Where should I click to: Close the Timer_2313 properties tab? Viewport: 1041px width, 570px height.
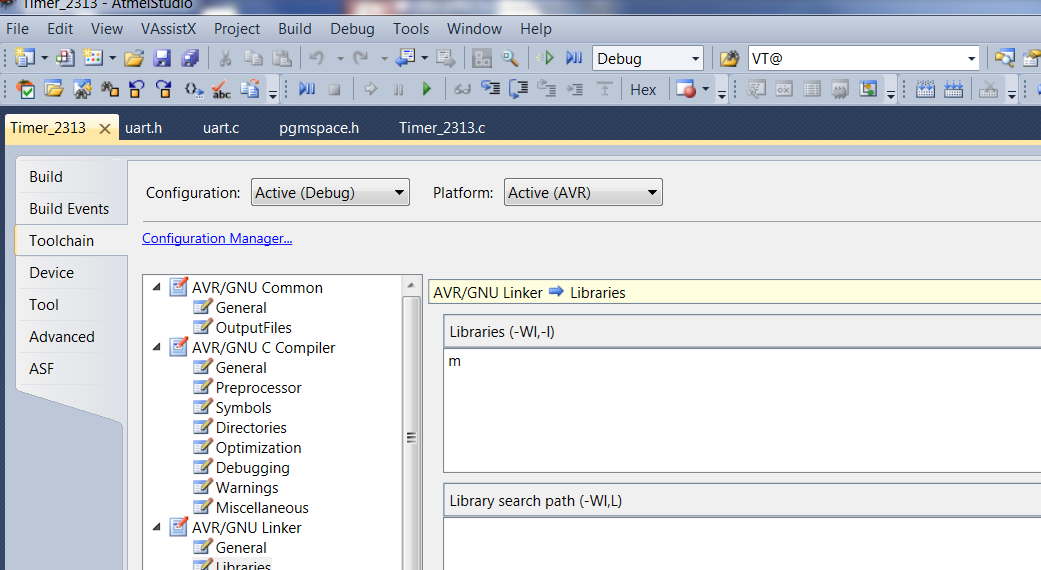point(104,129)
